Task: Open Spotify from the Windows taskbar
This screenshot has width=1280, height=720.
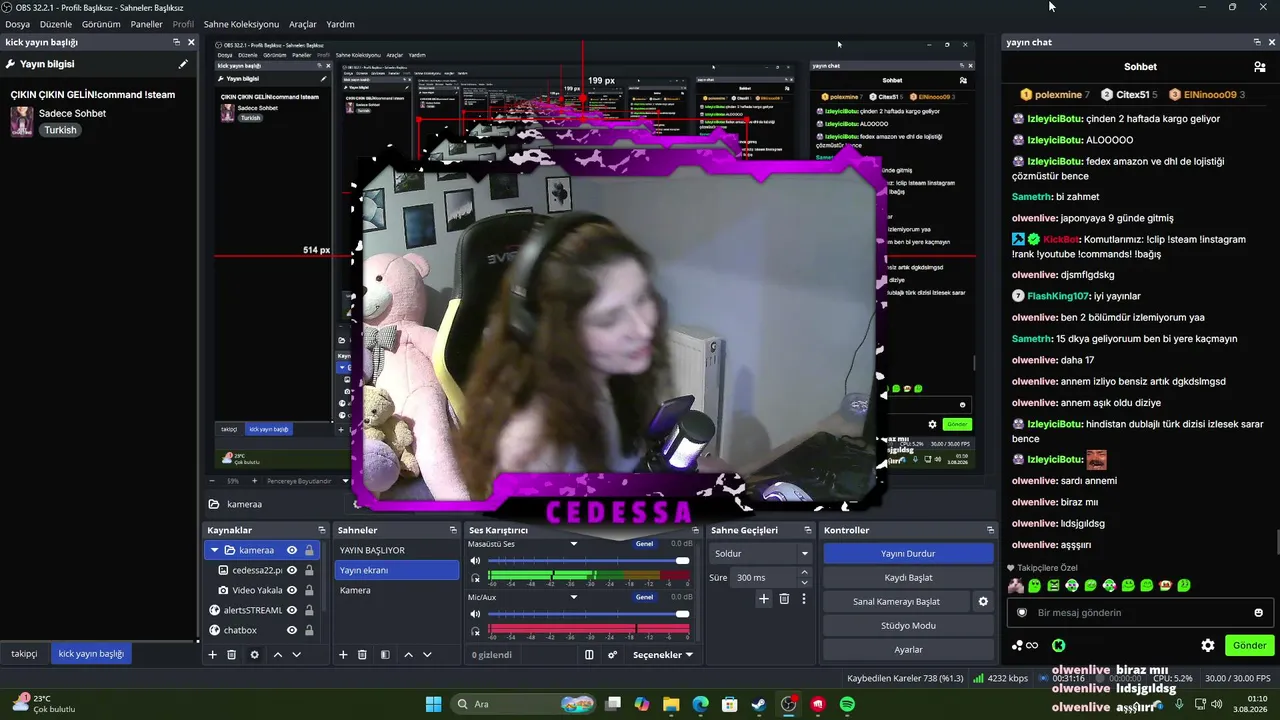Action: (x=847, y=704)
